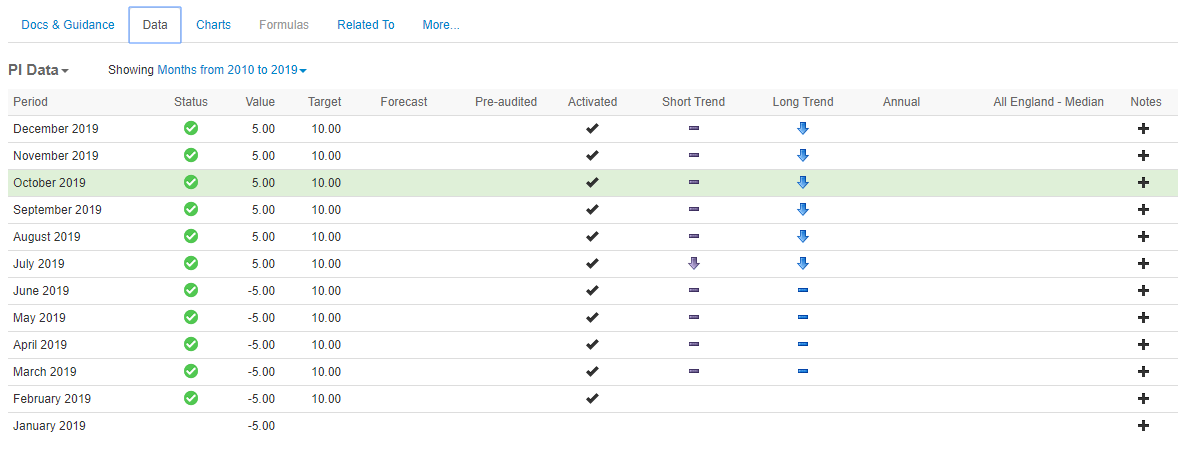1202x456 pixels.
Task: Expand the PI Data dropdown
Action: coord(39,70)
